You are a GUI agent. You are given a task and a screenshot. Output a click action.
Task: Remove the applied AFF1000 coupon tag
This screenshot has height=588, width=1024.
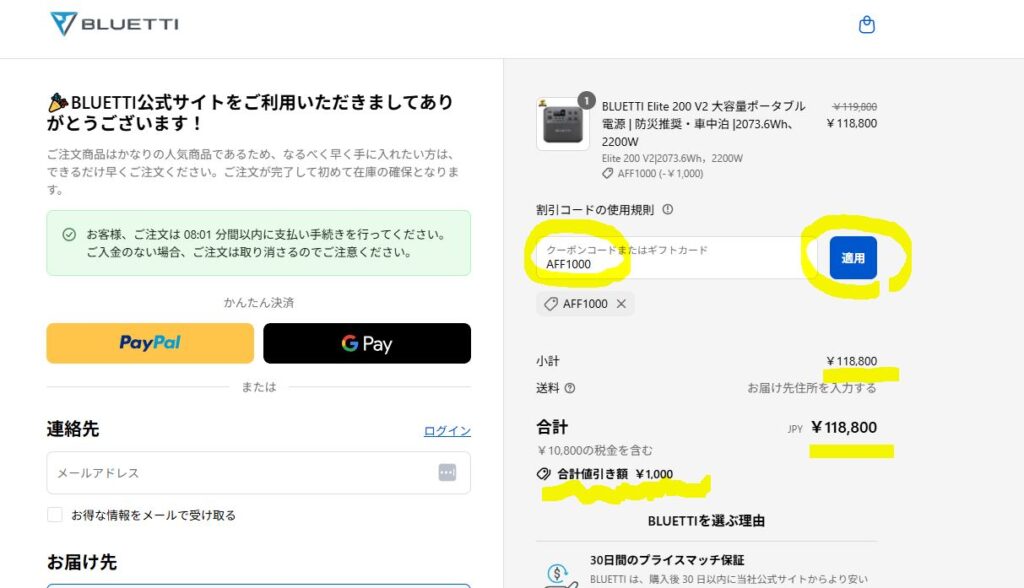[x=621, y=304]
